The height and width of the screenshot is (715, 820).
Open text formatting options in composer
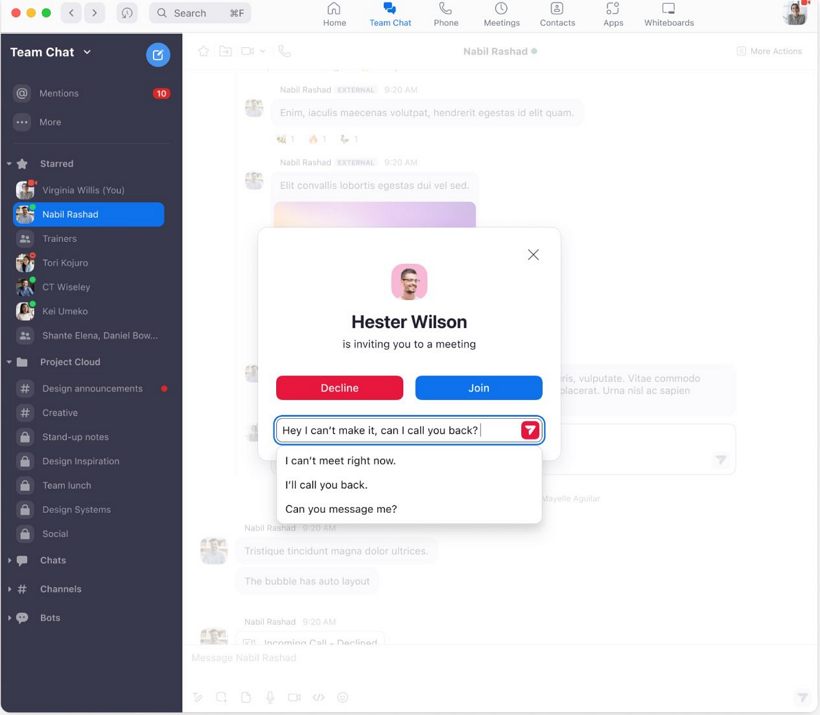197,697
